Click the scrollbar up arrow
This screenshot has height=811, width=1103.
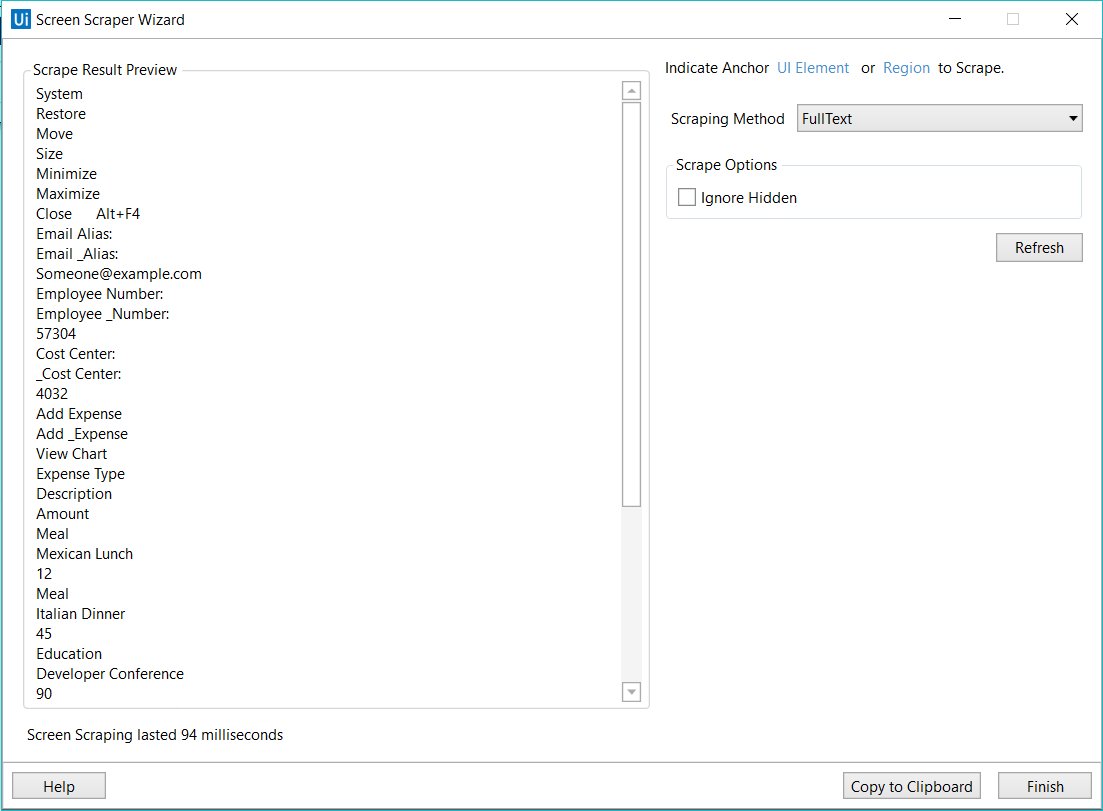(x=631, y=89)
